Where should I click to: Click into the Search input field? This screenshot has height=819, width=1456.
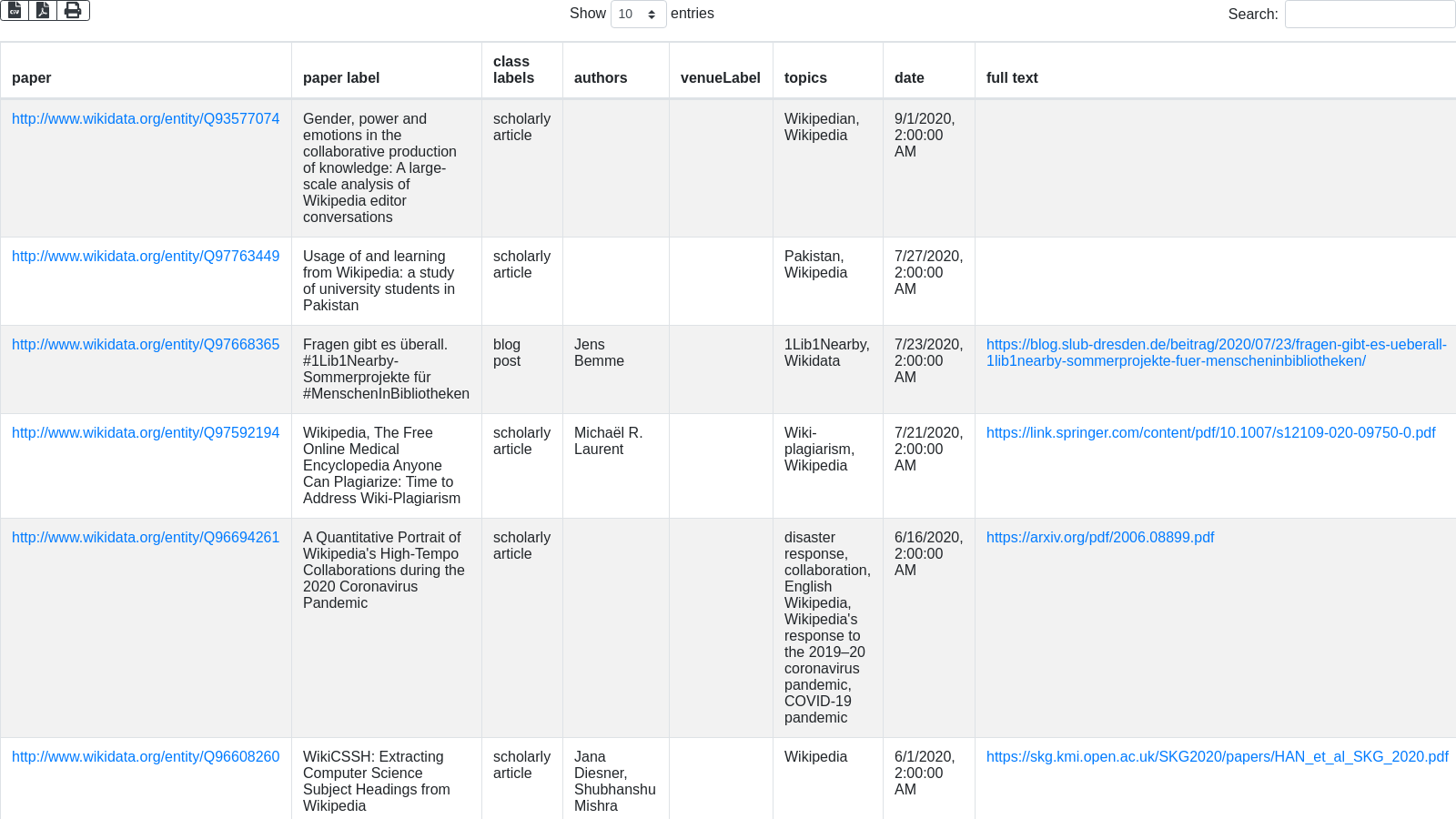click(x=1369, y=14)
